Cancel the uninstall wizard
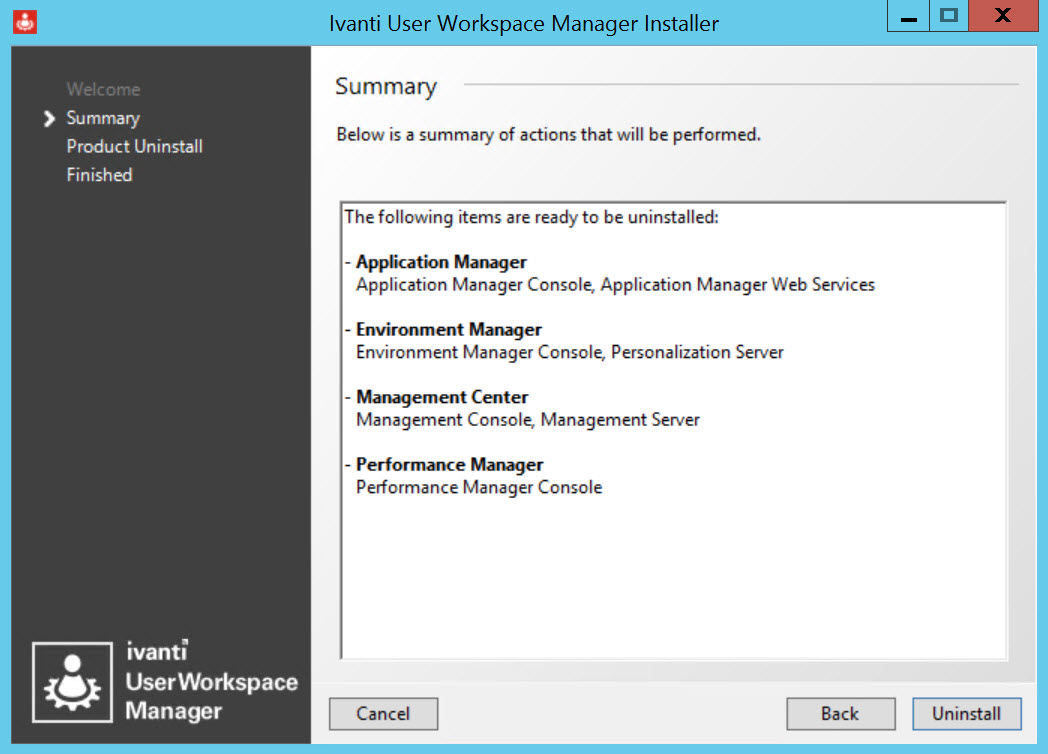 pos(383,713)
